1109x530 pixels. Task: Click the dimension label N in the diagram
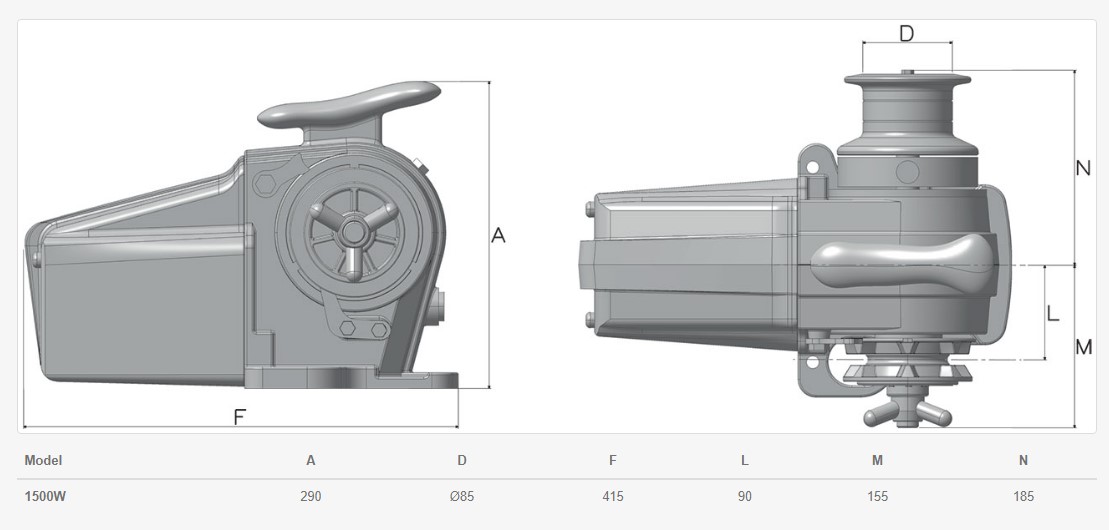click(x=1082, y=168)
